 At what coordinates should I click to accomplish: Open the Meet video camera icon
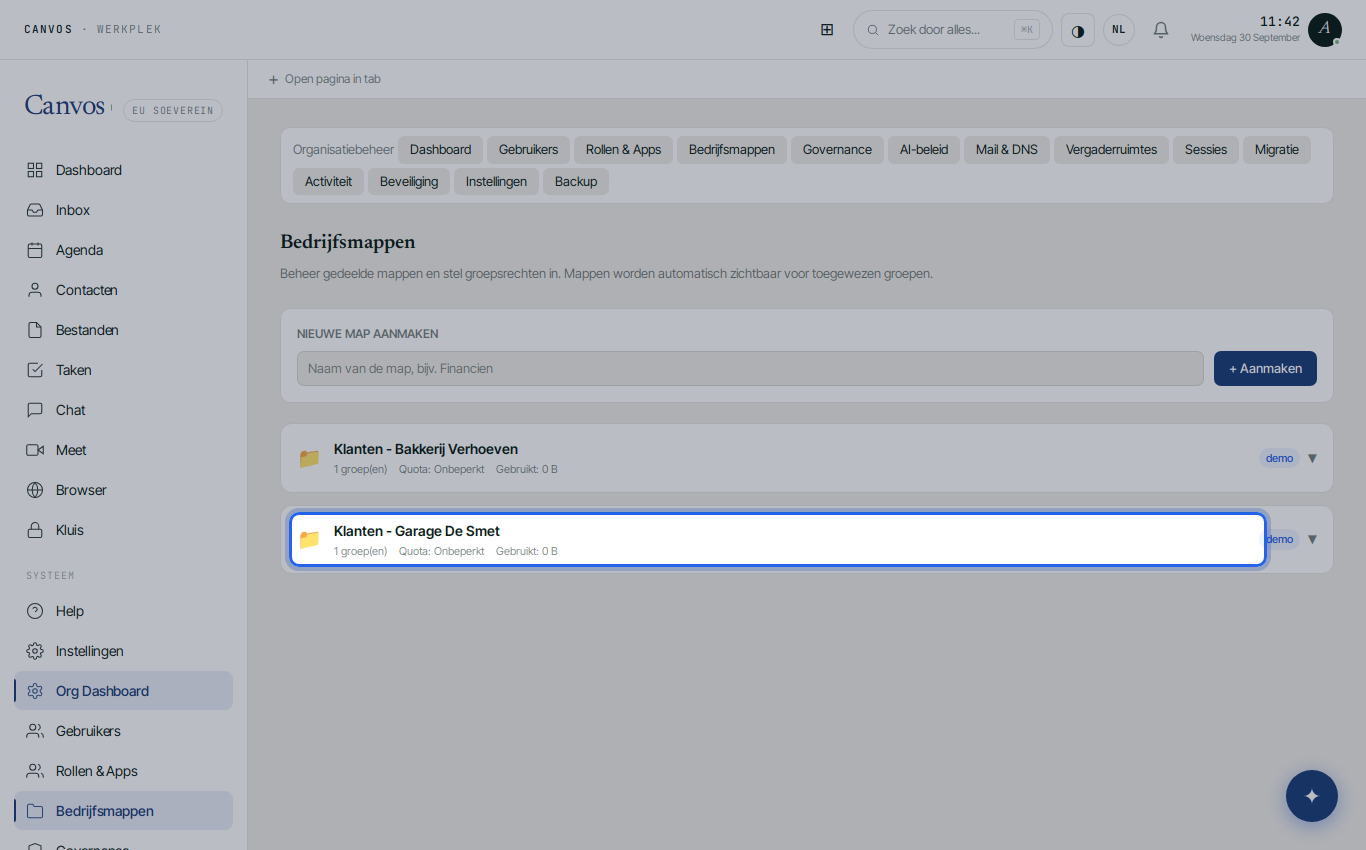click(x=35, y=450)
